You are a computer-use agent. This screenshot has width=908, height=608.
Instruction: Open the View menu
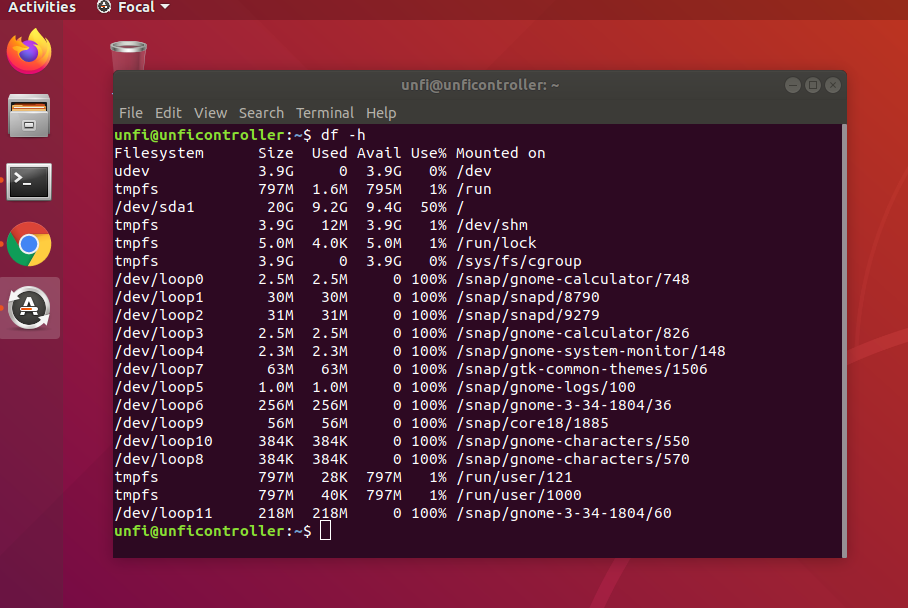pyautogui.click(x=210, y=113)
